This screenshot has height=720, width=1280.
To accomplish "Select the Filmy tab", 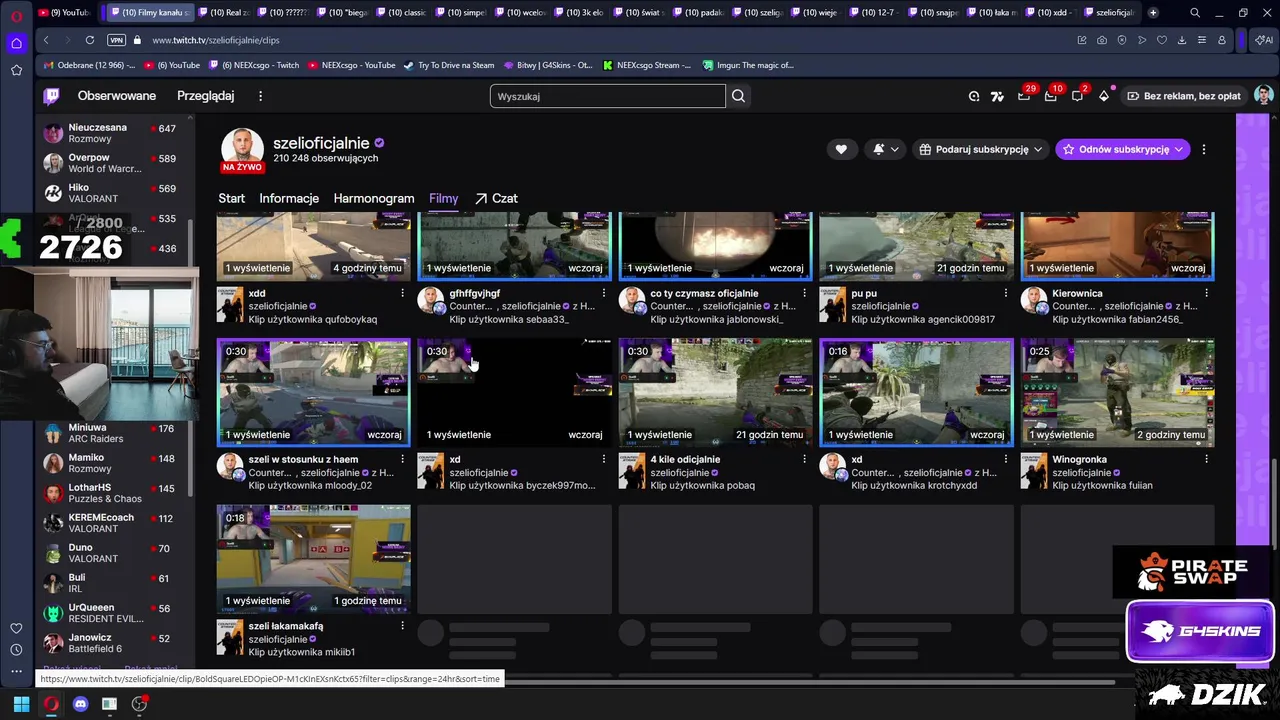I will [443, 198].
